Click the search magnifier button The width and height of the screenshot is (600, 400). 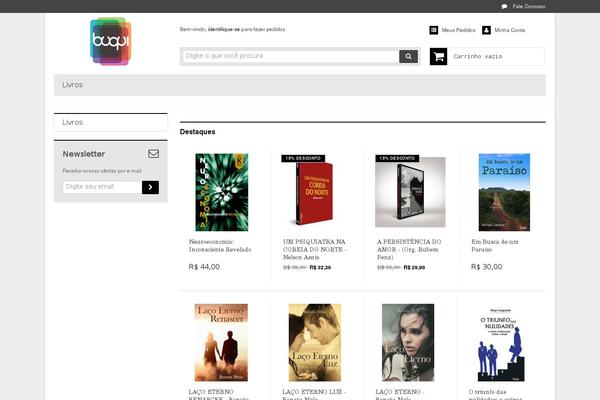click(408, 56)
